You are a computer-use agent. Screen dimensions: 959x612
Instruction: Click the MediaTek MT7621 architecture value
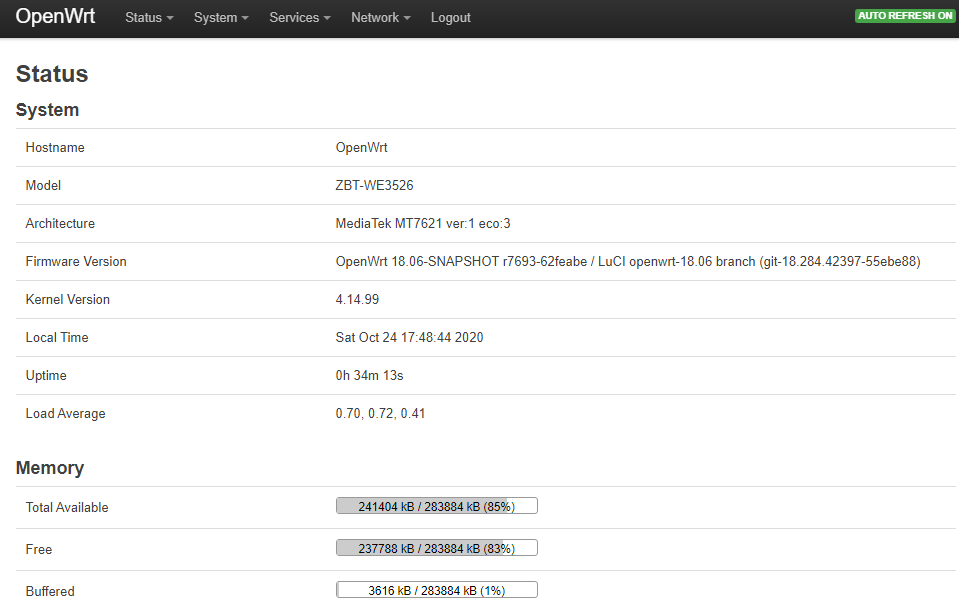(423, 223)
